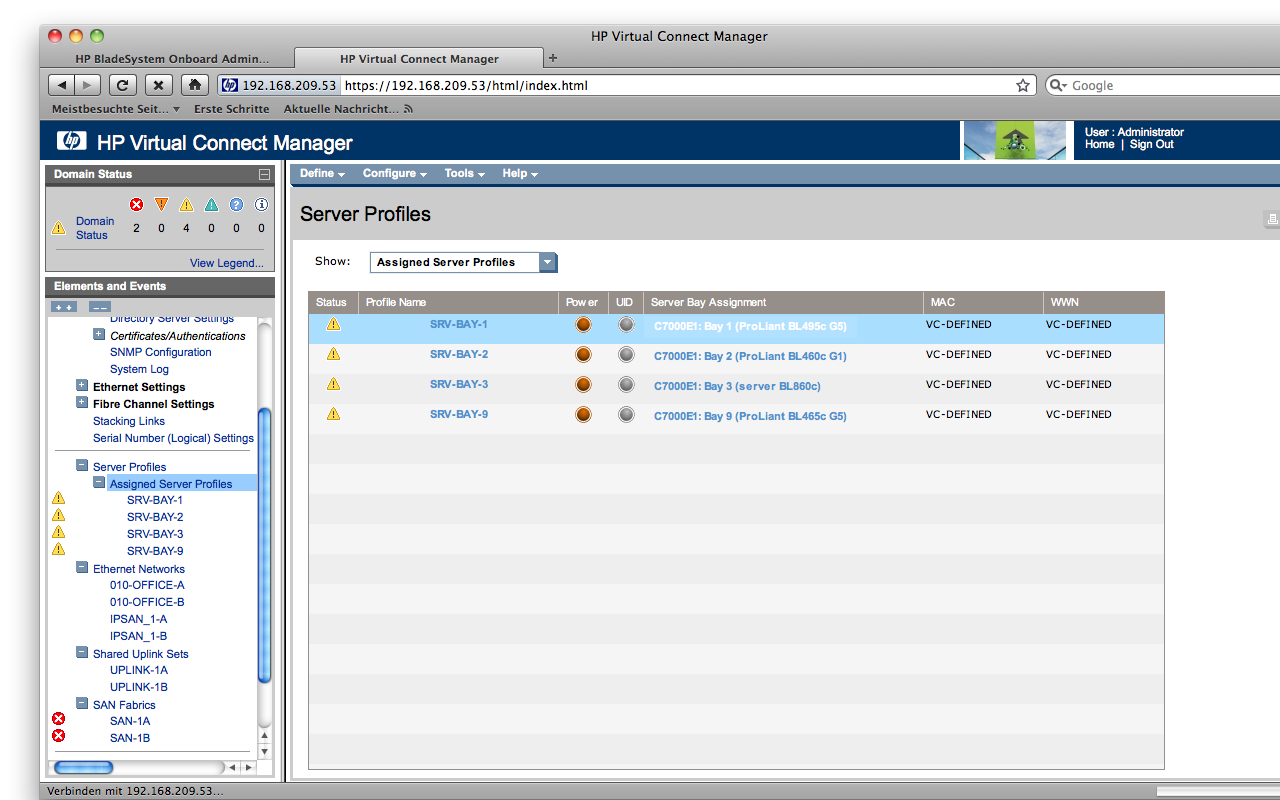Go to the browser Home page icon

coord(196,85)
